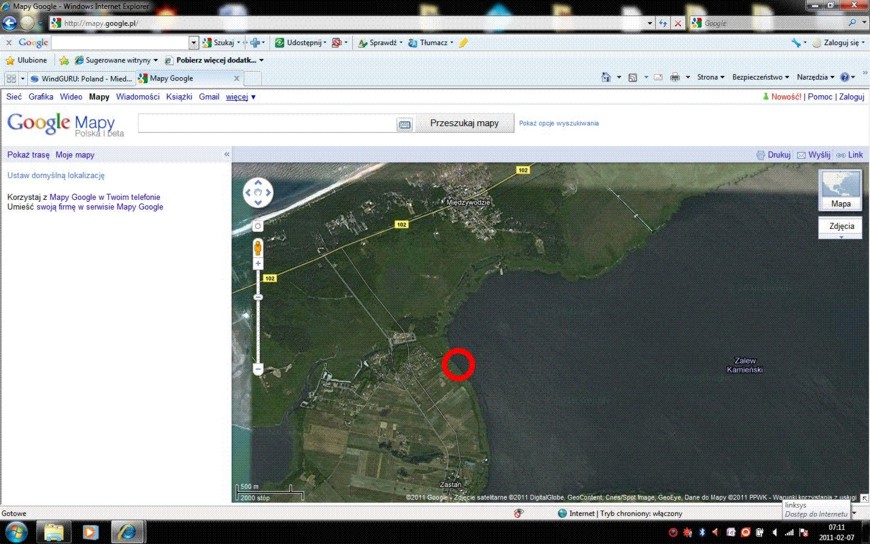Click the zoom in plus button
This screenshot has height=544, width=870.
[x=258, y=264]
